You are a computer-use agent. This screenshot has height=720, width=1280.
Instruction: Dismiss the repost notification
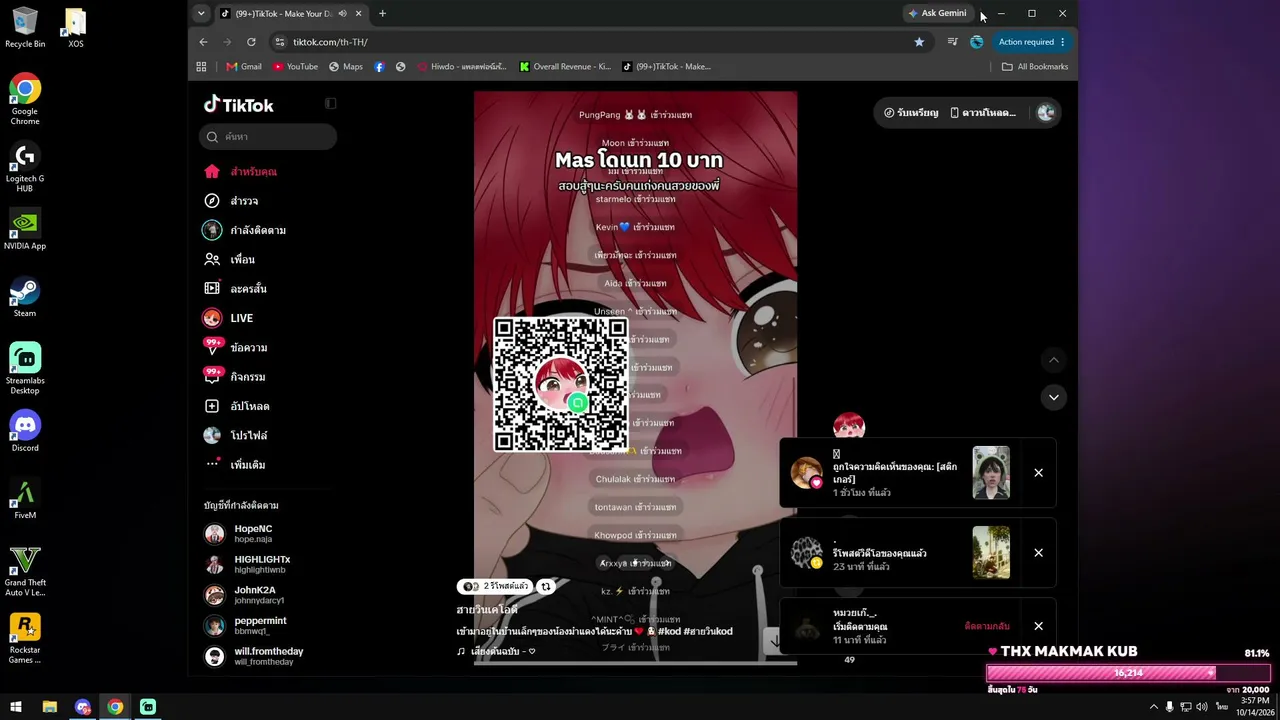1038,553
